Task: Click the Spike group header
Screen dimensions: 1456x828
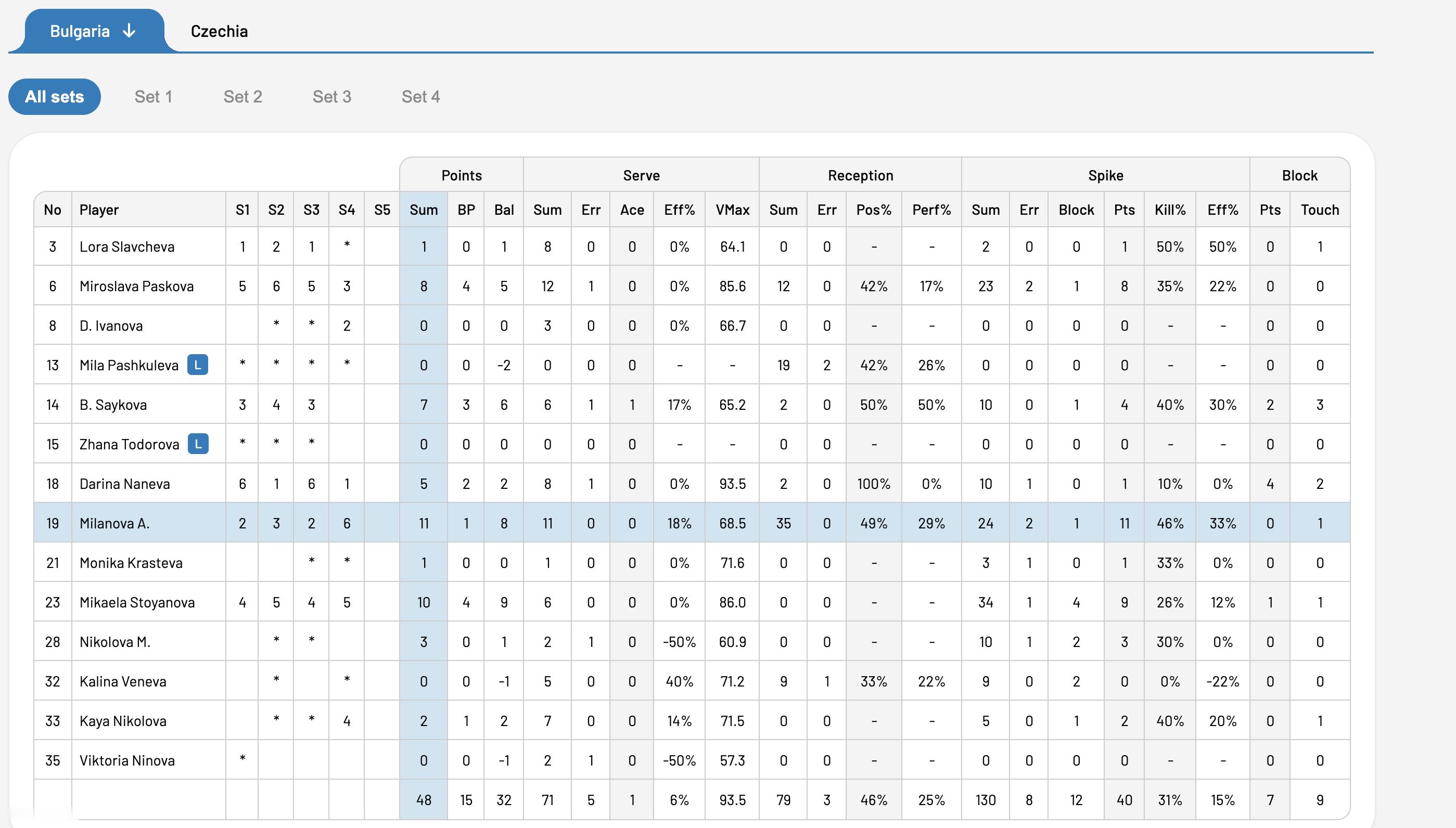Action: (x=1105, y=175)
